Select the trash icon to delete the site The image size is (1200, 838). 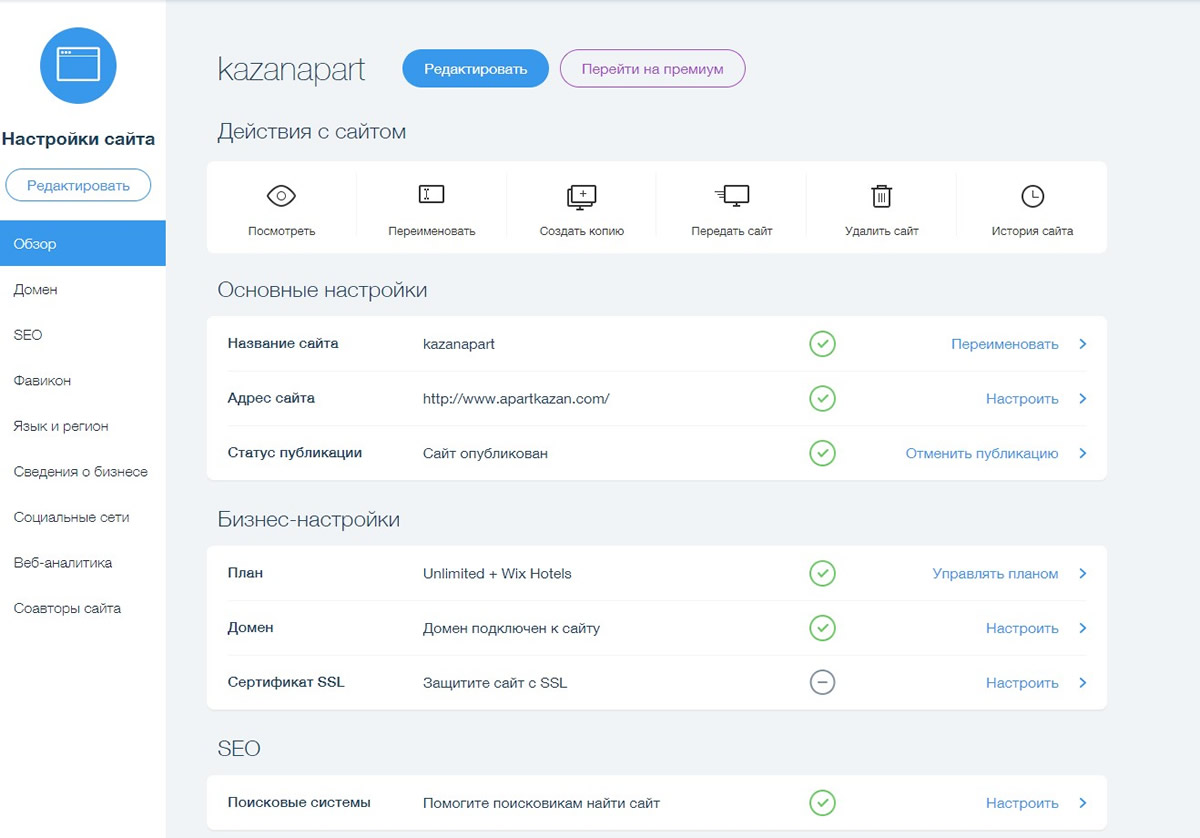coord(880,194)
